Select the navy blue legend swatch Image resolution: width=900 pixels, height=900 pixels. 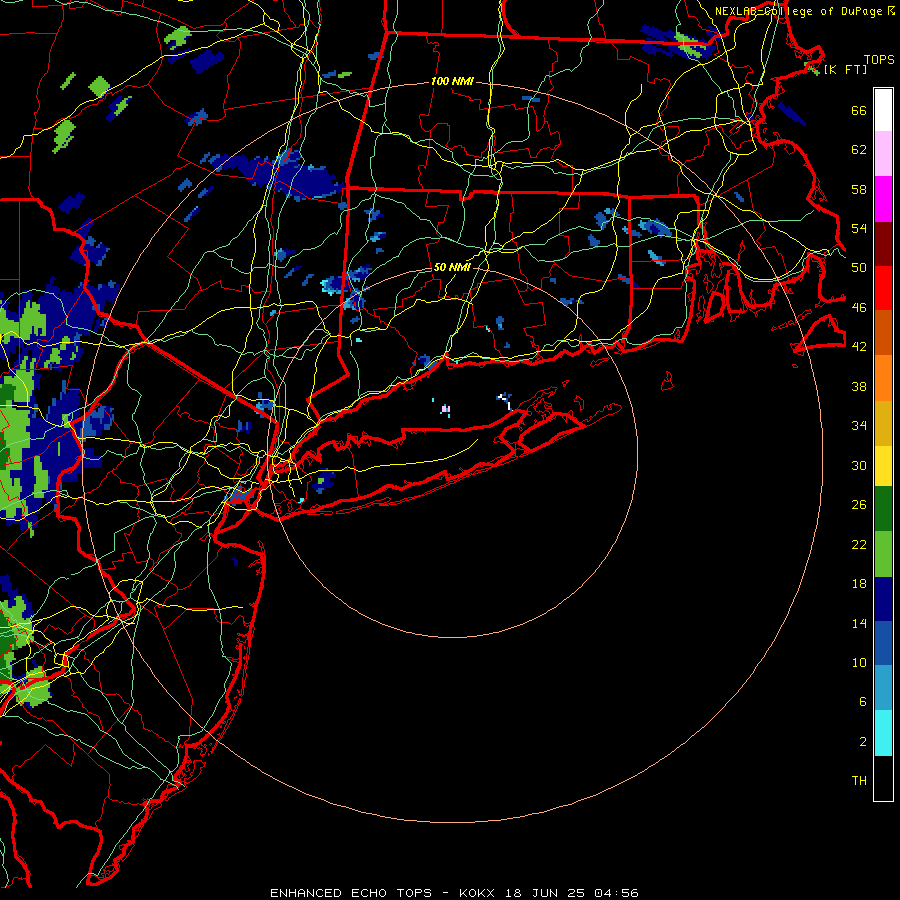coord(883,600)
